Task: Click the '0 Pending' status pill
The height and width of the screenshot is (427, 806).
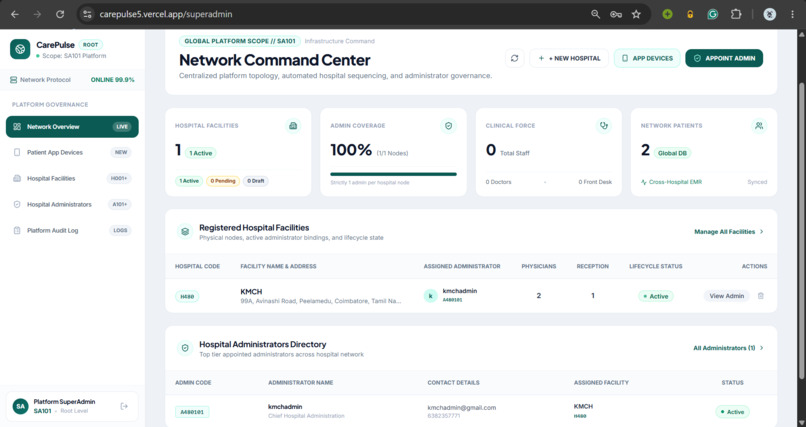Action: pos(223,181)
